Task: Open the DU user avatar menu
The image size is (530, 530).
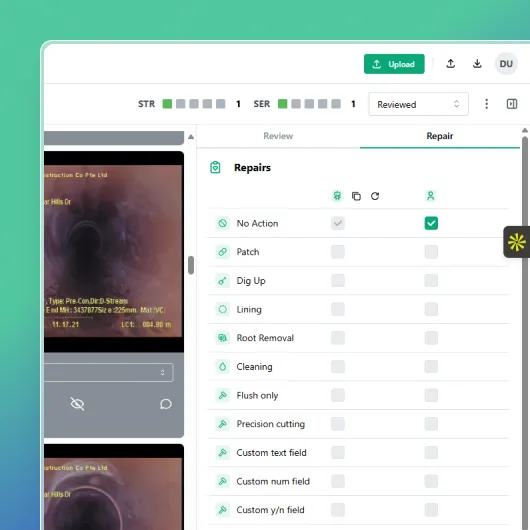Action: (506, 64)
